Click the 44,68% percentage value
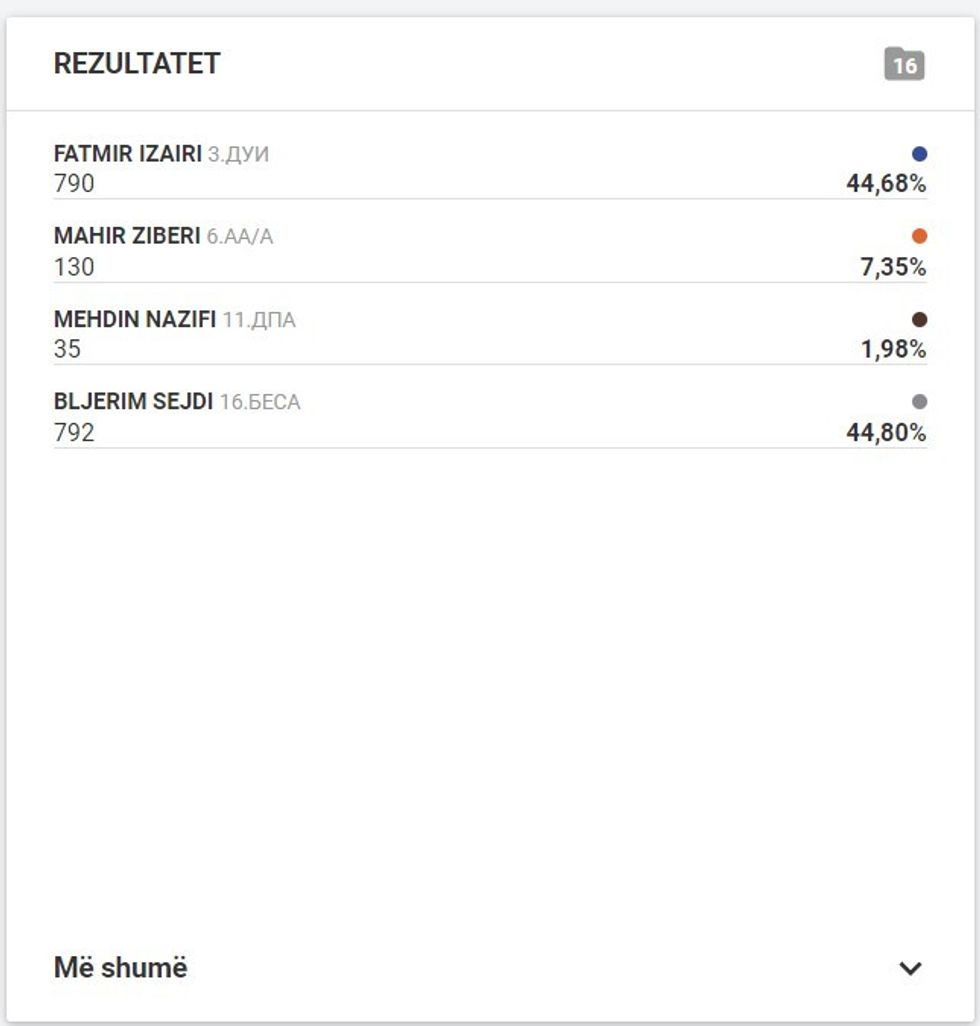 [x=886, y=184]
